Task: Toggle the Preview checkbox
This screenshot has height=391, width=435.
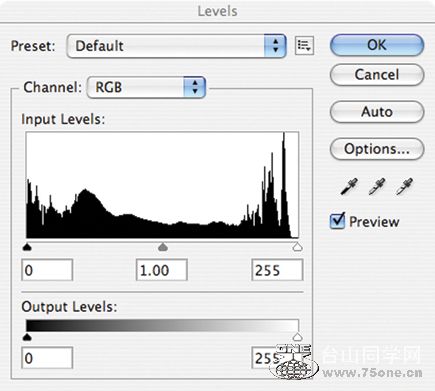Action: pyautogui.click(x=337, y=221)
